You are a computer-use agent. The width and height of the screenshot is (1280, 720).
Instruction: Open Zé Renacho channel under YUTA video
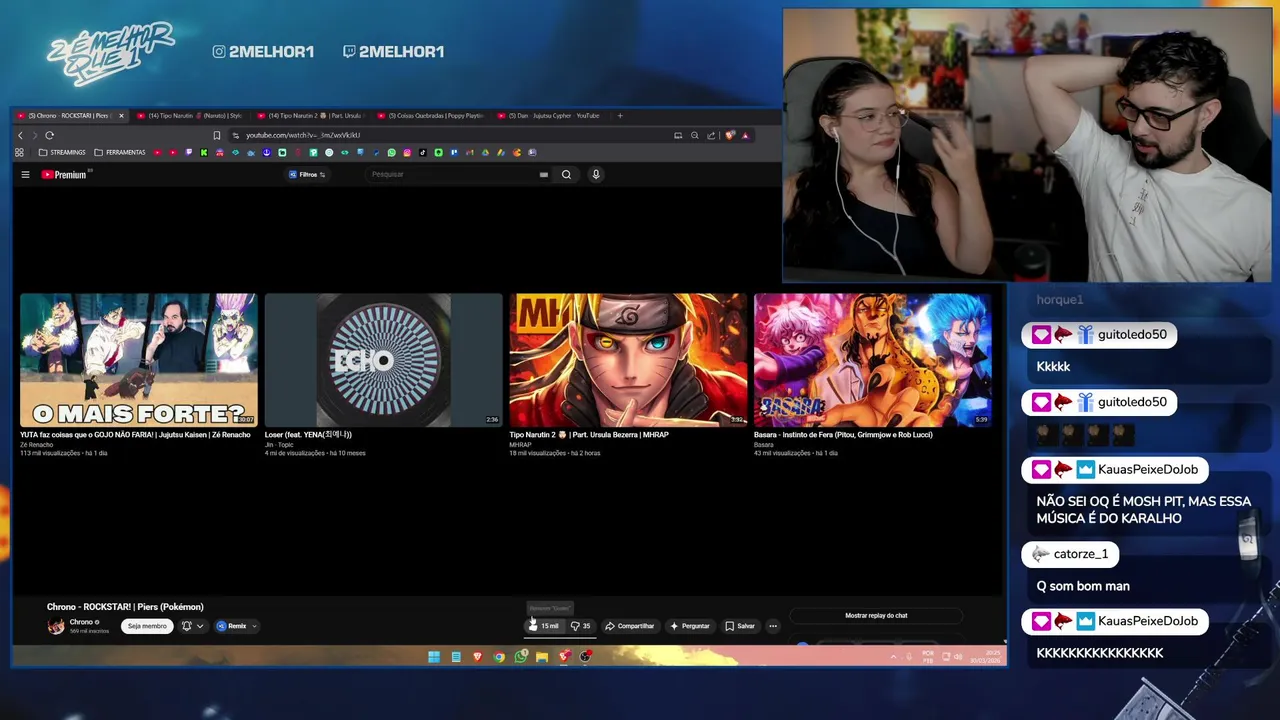tap(37, 444)
